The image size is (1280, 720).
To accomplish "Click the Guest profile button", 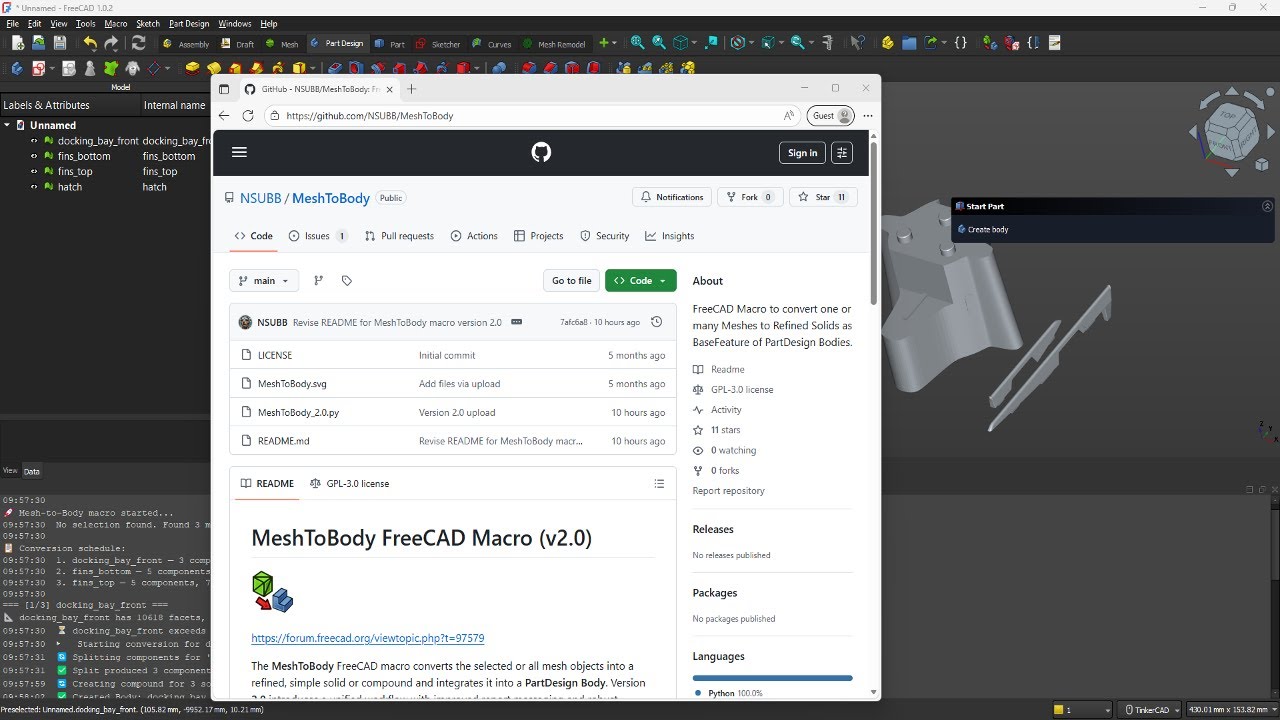I will tap(831, 116).
